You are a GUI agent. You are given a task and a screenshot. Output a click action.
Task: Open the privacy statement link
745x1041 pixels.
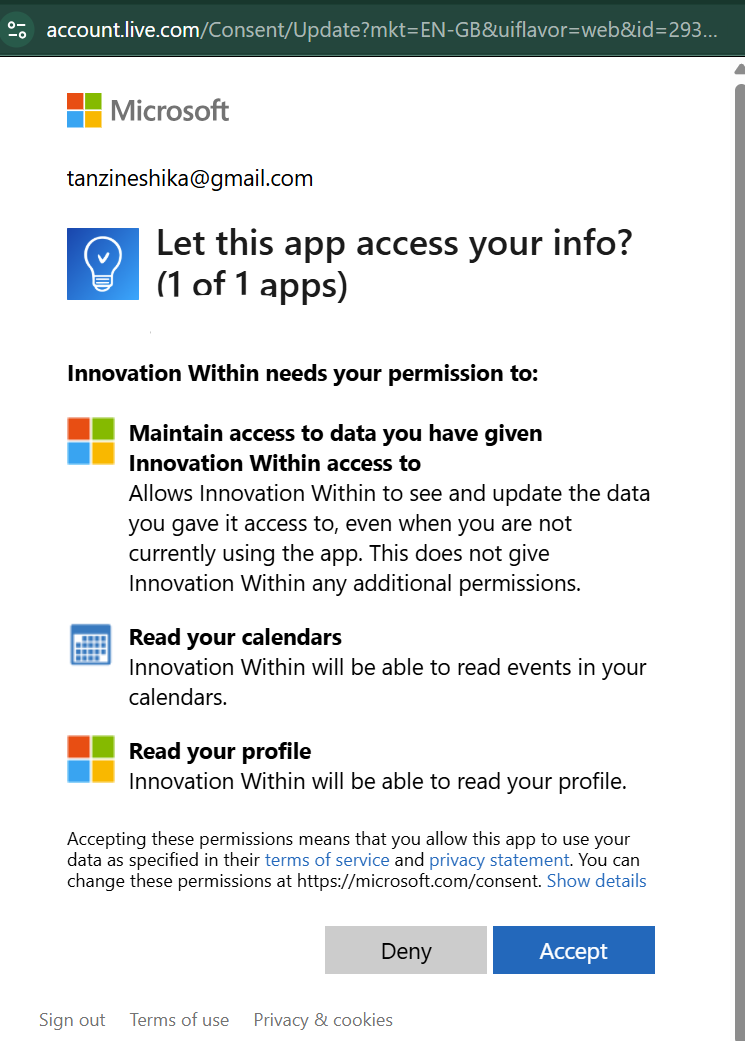click(x=499, y=860)
